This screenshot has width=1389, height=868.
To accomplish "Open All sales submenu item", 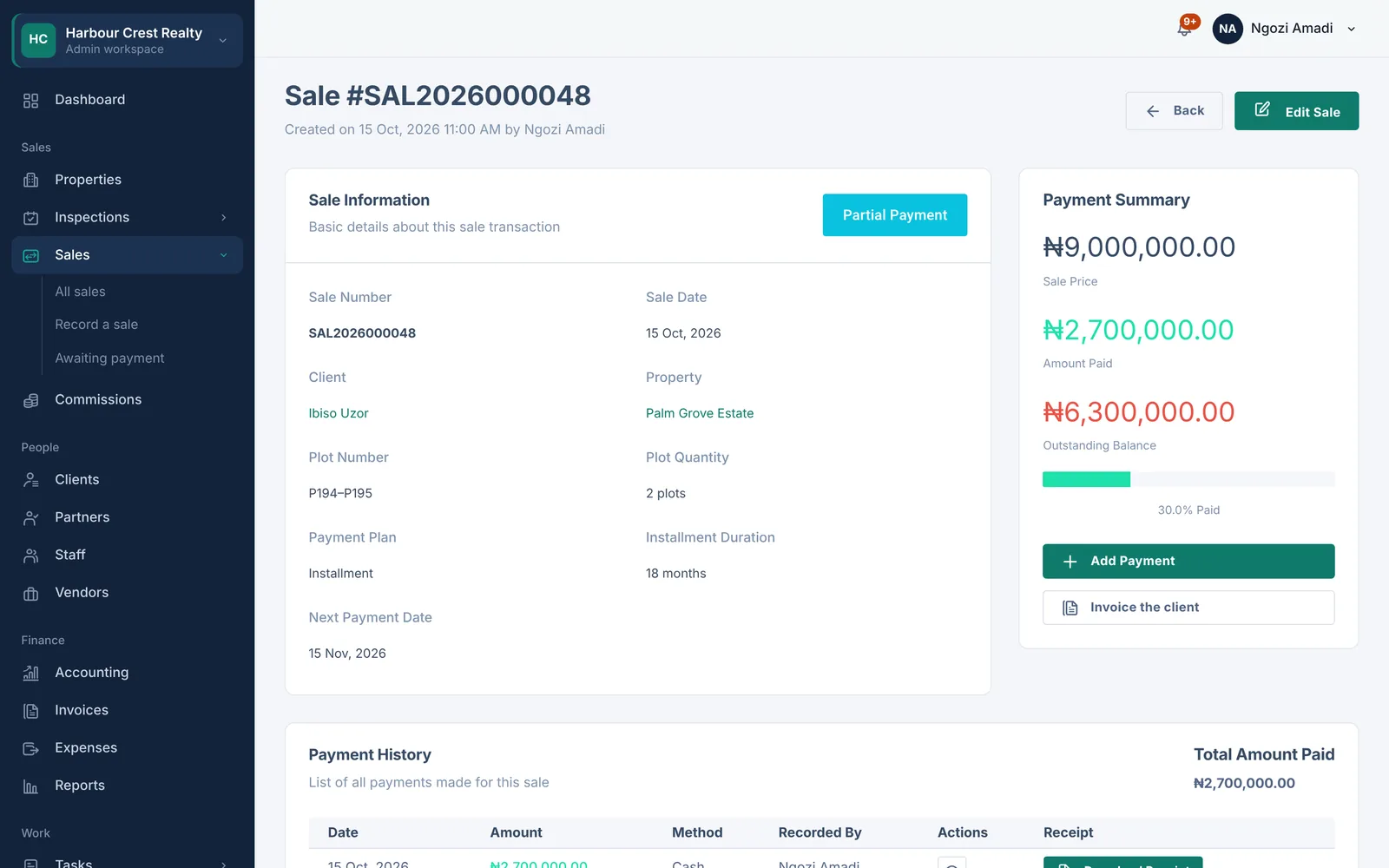I will coord(80,292).
